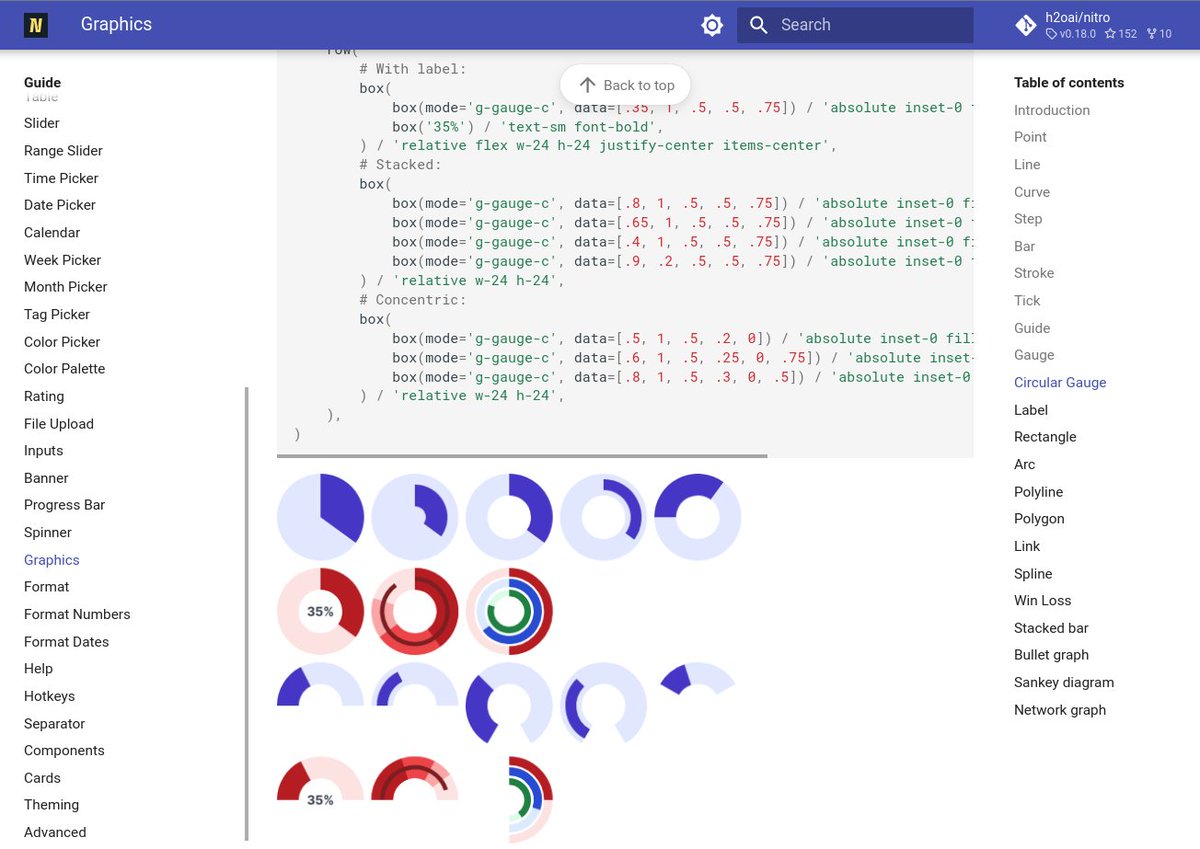Jump to Point section
This screenshot has height=849, width=1200.
[1030, 137]
